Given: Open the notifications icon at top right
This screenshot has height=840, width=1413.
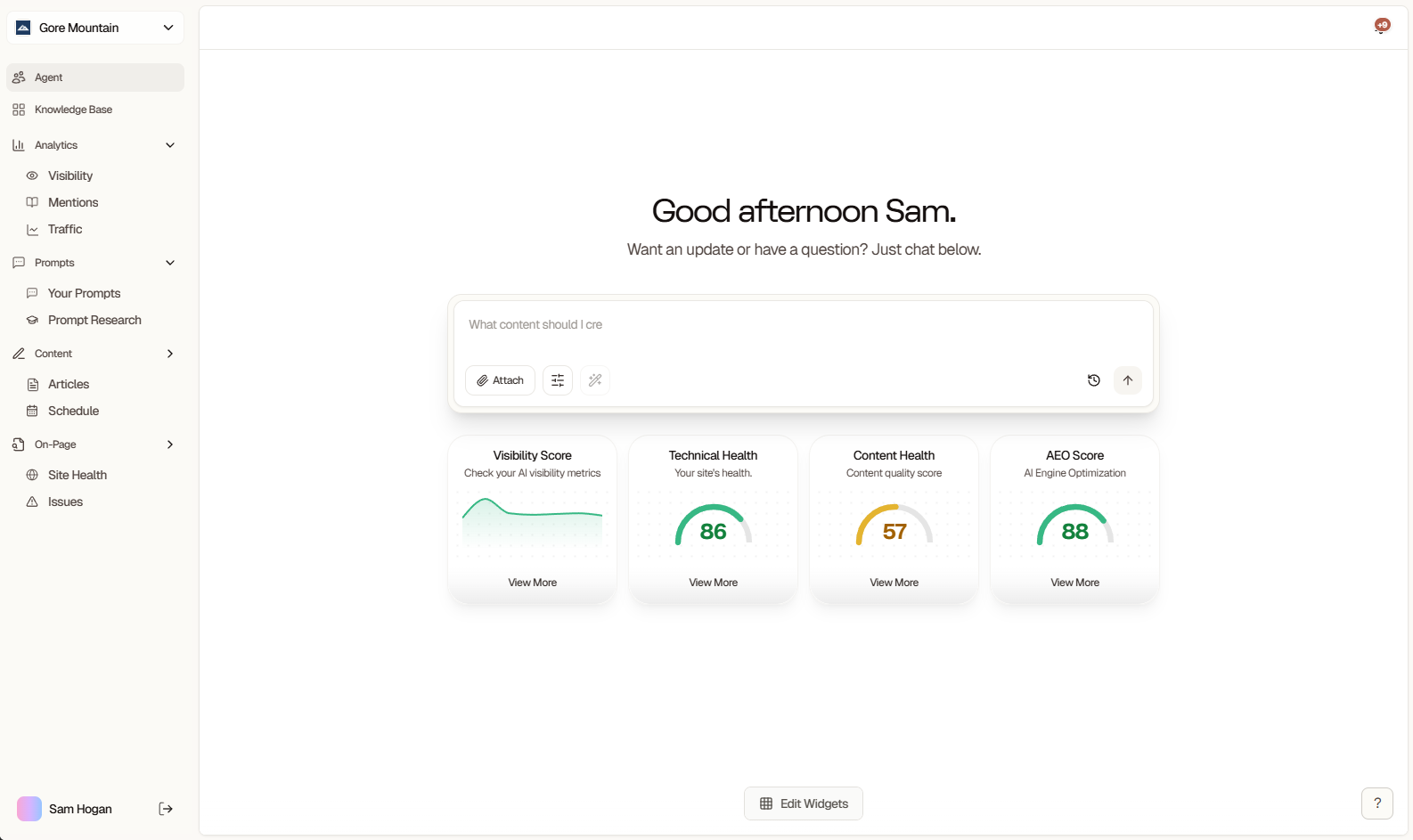Looking at the screenshot, I should pyautogui.click(x=1382, y=26).
